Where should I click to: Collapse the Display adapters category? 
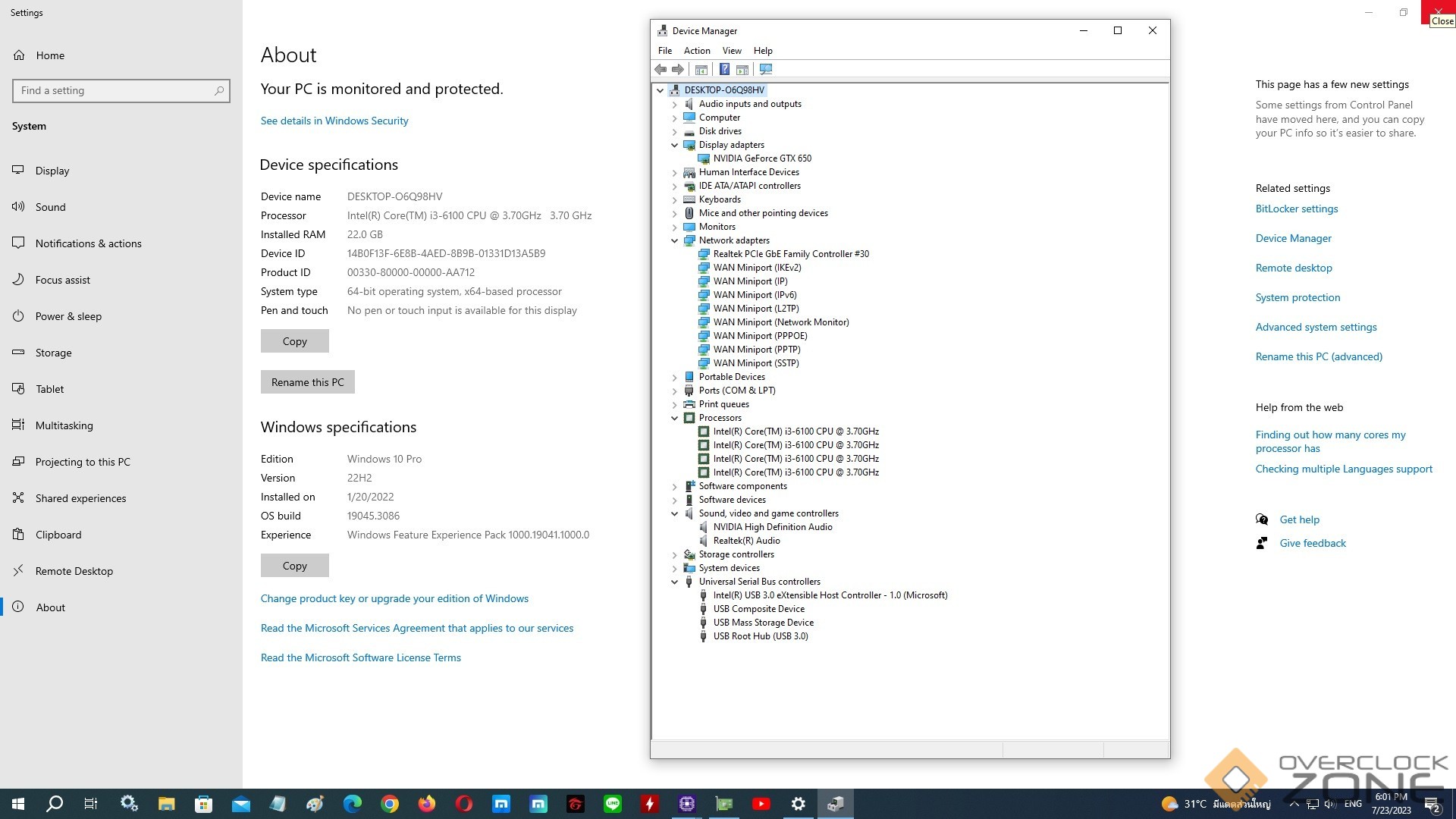point(674,145)
